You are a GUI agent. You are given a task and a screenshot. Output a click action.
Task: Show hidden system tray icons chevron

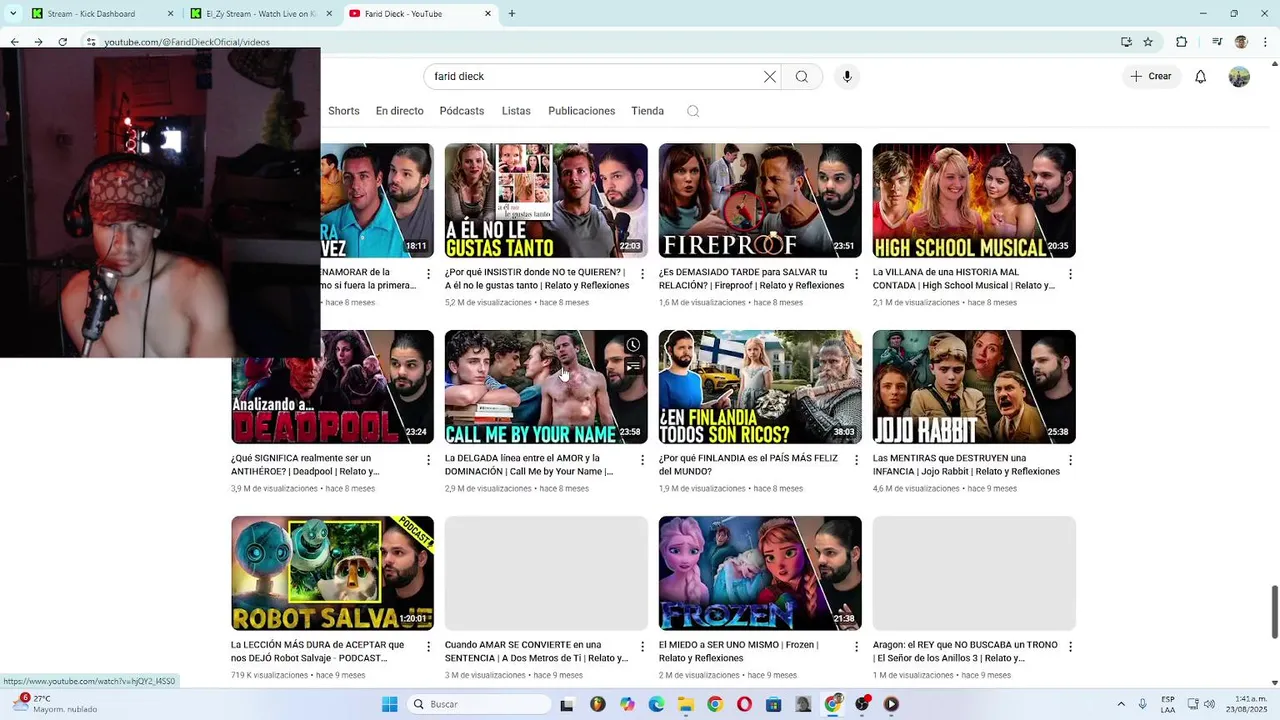point(1121,704)
